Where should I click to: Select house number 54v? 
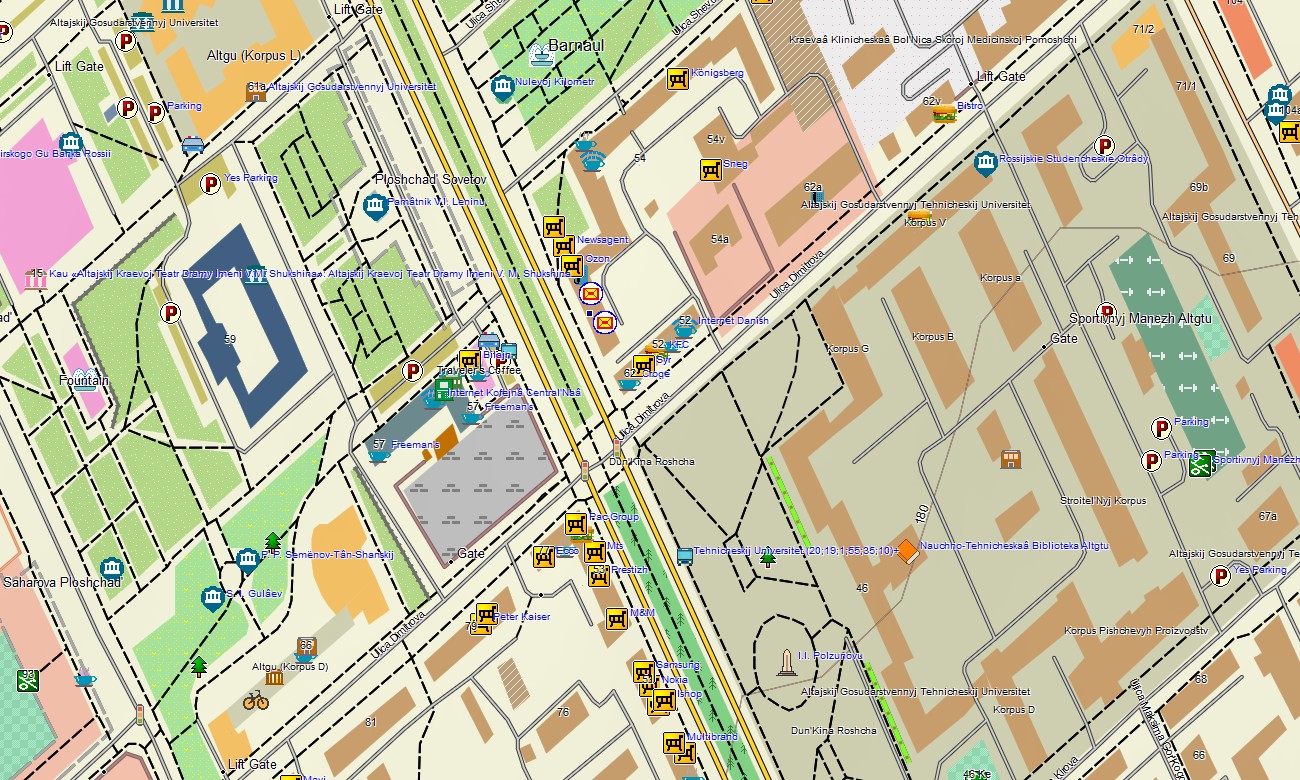(715, 139)
